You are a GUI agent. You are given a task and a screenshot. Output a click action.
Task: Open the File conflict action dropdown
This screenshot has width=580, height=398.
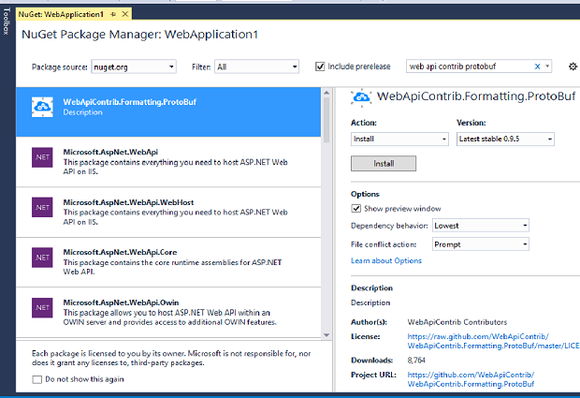click(x=480, y=244)
